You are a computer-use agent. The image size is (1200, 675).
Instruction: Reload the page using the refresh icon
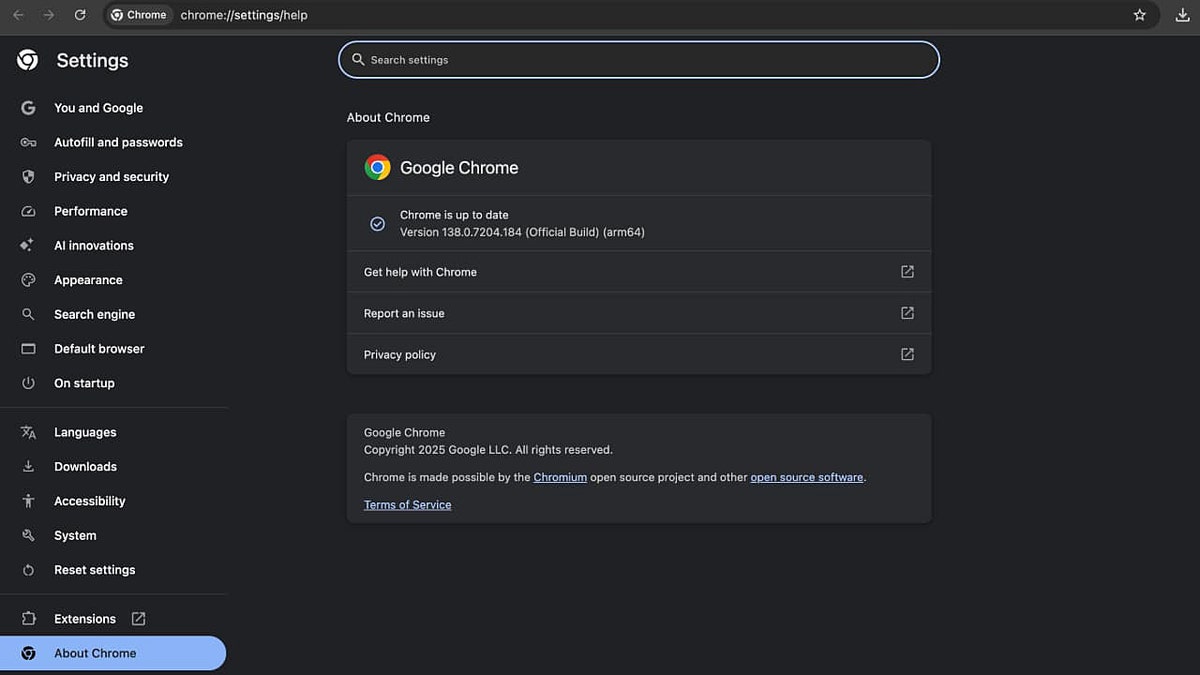[x=80, y=15]
